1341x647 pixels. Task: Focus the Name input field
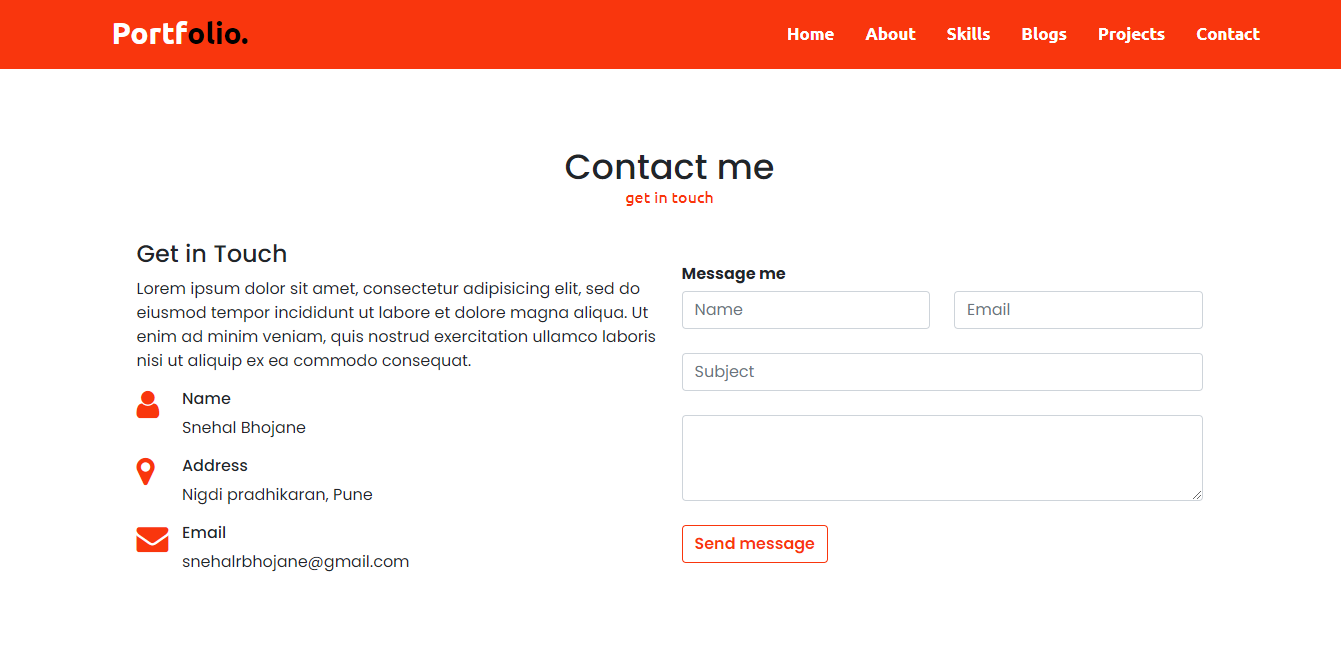tap(806, 310)
